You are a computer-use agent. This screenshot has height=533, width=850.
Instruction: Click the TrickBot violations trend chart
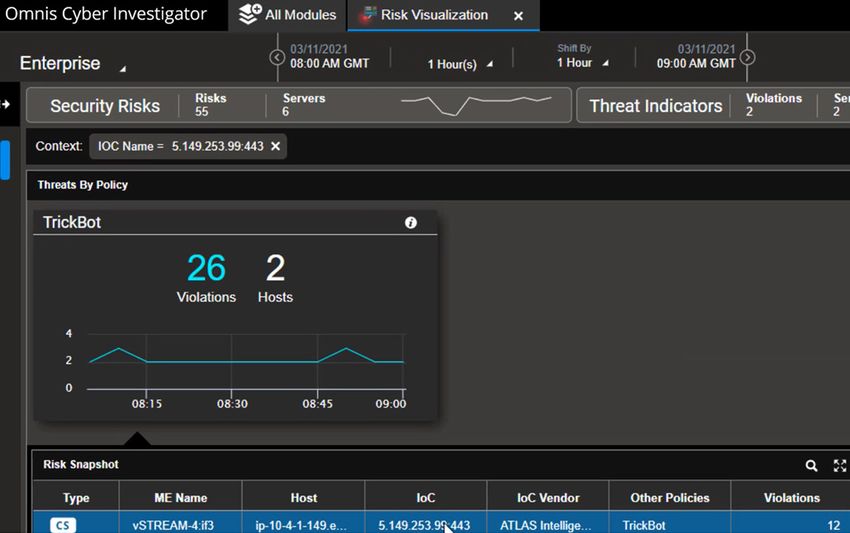(x=246, y=362)
